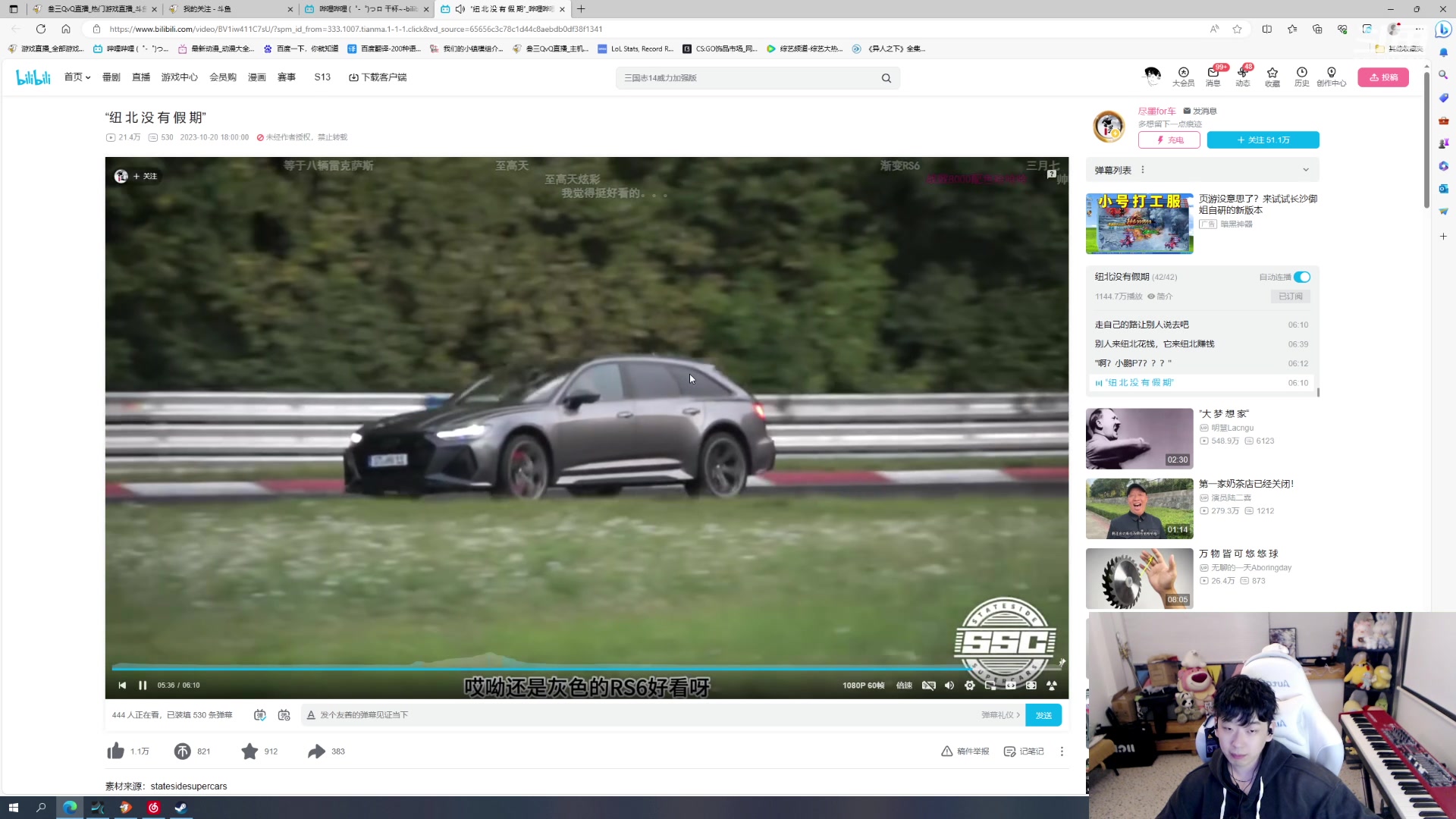Viewport: 1456px width, 819px height.
Task: Toggle danmaku display on or off
Action: tap(260, 715)
